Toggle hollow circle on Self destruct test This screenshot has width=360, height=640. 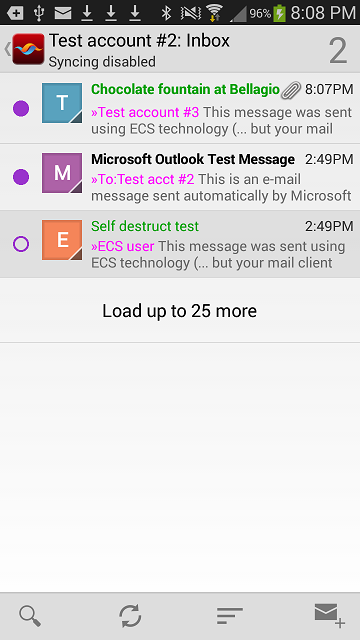21,244
